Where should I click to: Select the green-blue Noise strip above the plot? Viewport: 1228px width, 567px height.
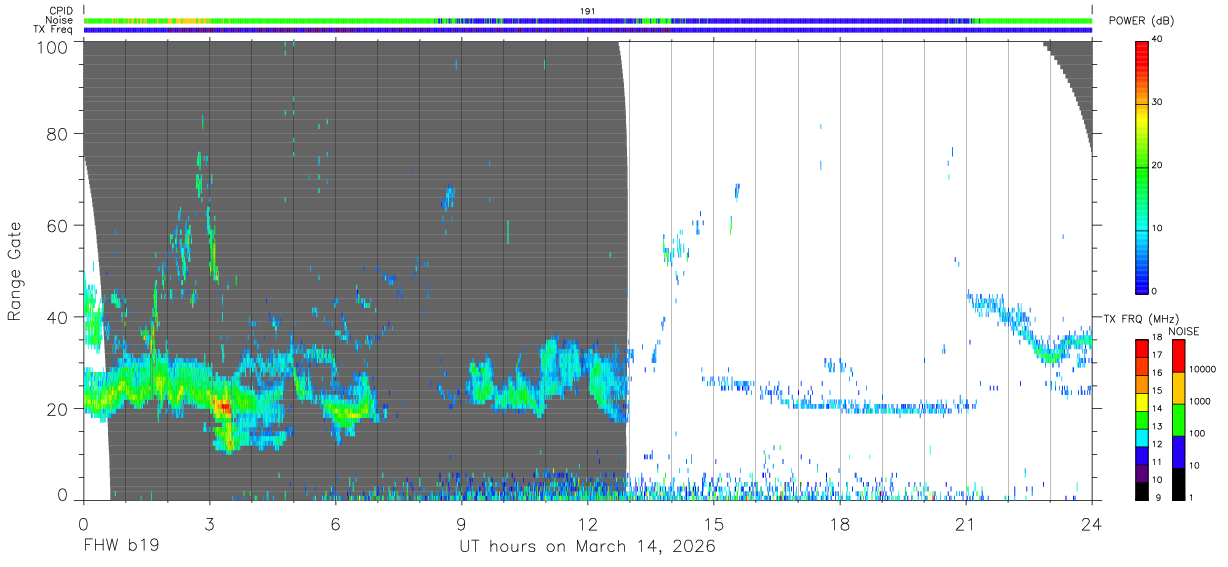(588, 20)
